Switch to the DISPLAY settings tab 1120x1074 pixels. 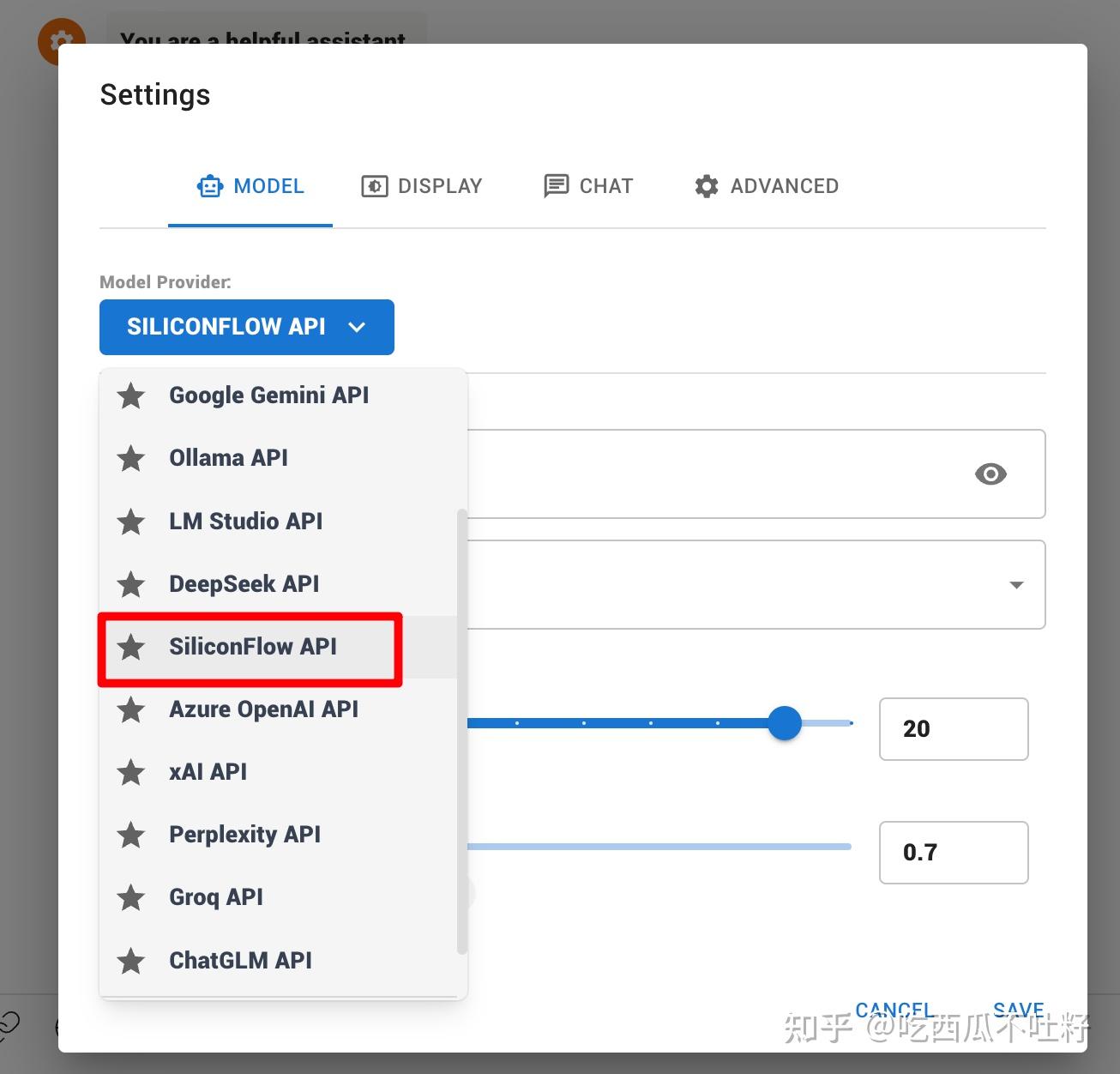coord(422,186)
